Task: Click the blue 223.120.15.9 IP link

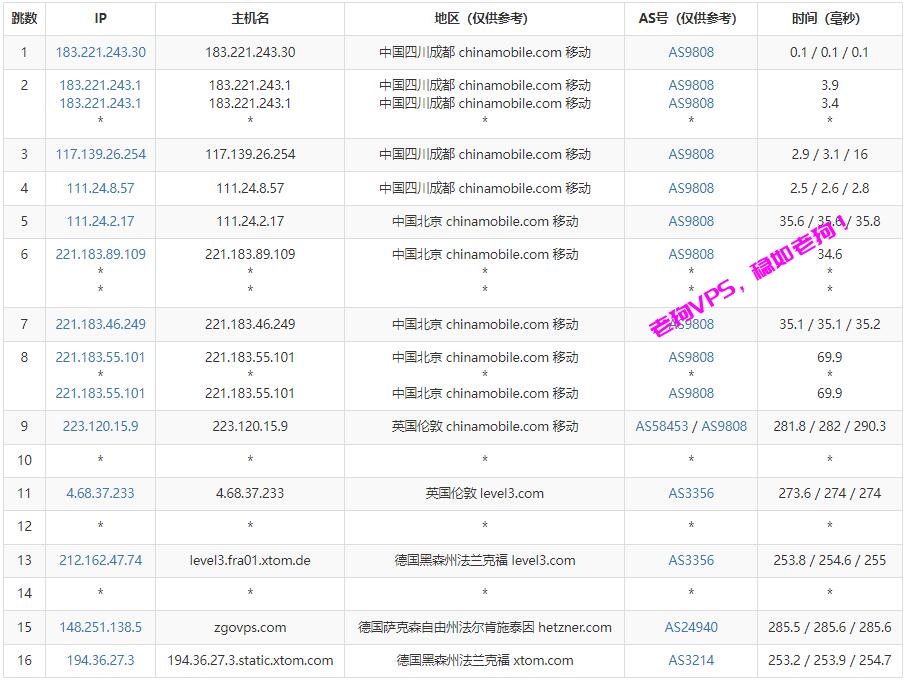Action: pyautogui.click(x=100, y=426)
